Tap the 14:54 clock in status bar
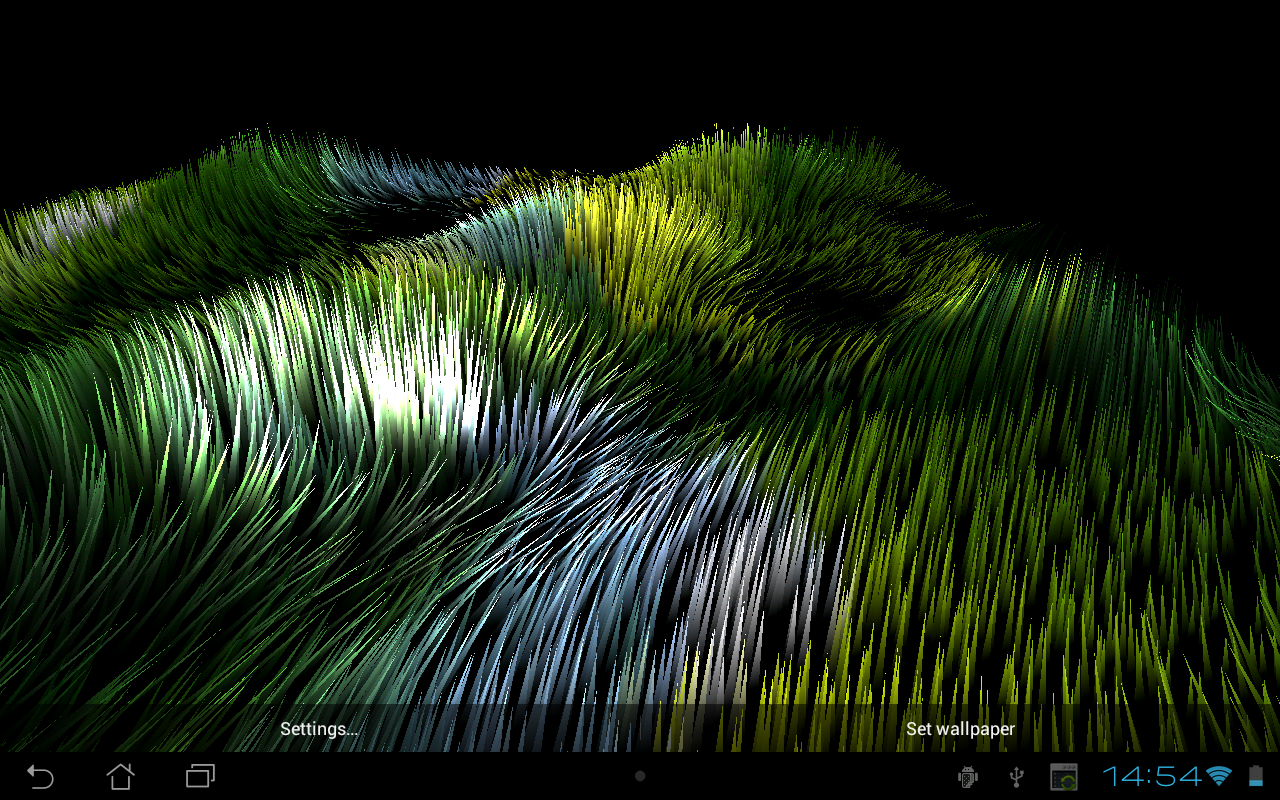Image resolution: width=1280 pixels, height=800 pixels. click(x=1152, y=776)
